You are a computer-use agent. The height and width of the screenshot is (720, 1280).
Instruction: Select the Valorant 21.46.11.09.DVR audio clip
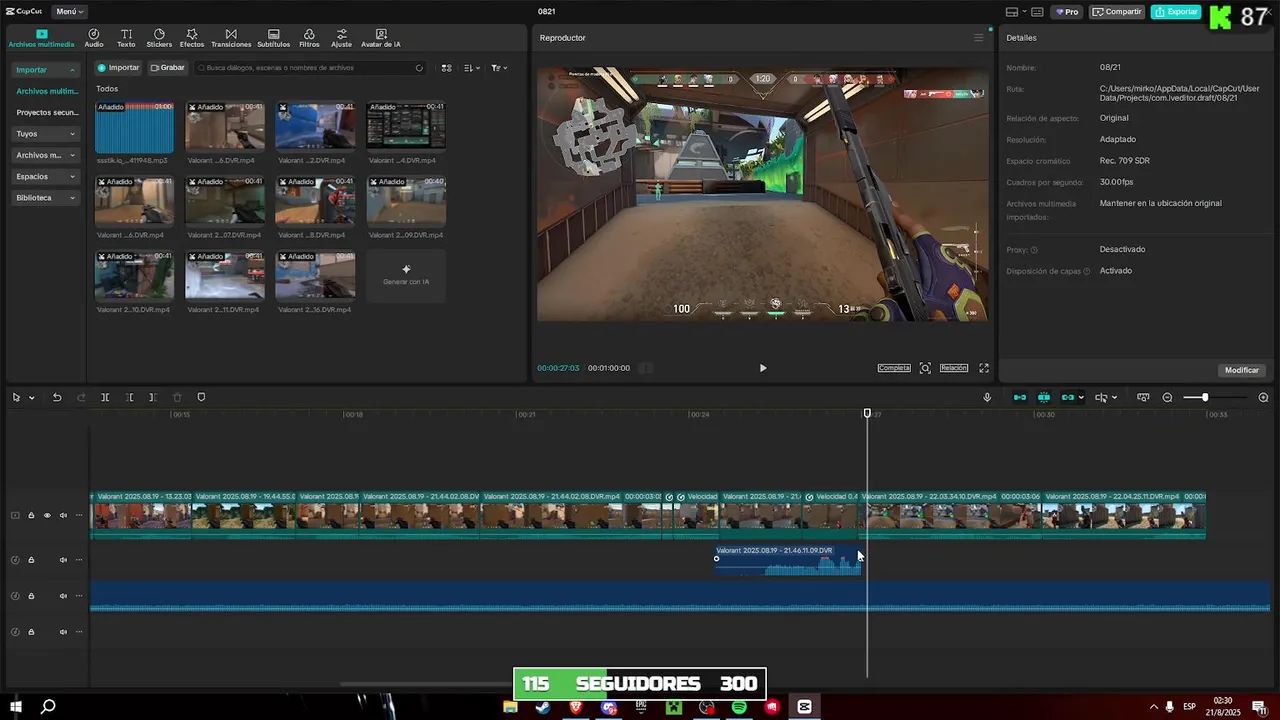(788, 560)
